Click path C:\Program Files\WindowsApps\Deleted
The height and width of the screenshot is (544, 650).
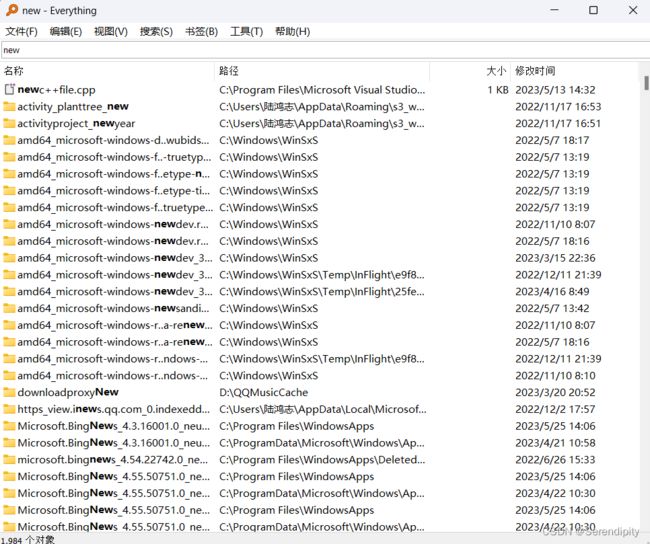[322, 460]
